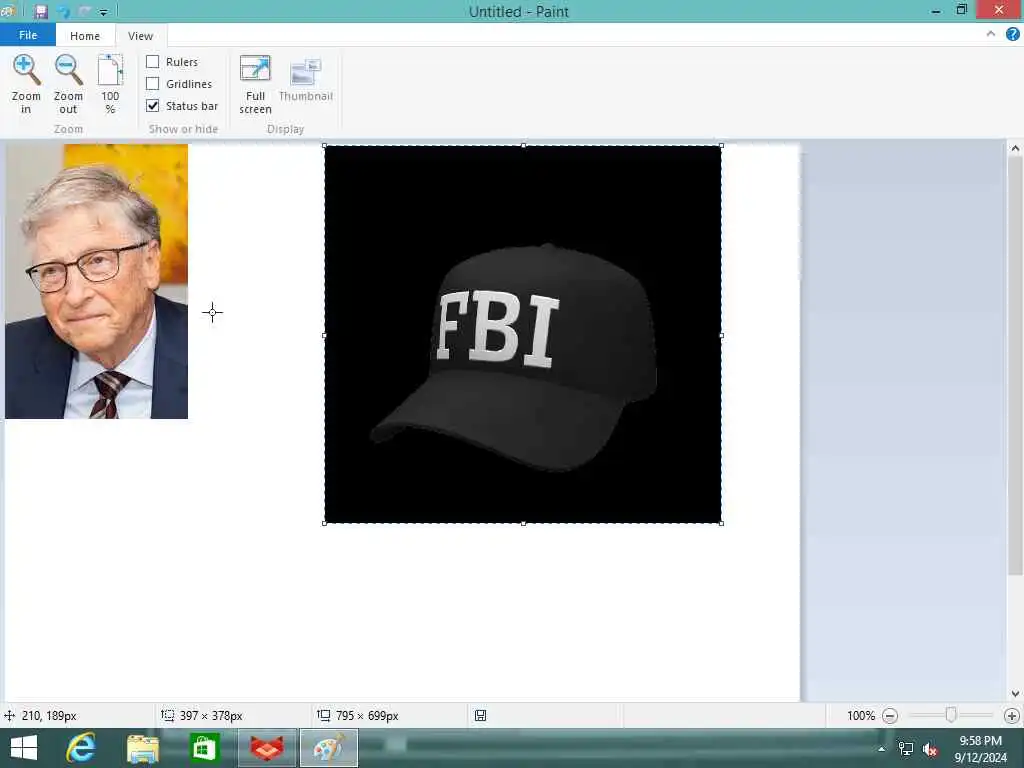The width and height of the screenshot is (1024, 768).
Task: Restore down the Paint window
Action: click(962, 10)
